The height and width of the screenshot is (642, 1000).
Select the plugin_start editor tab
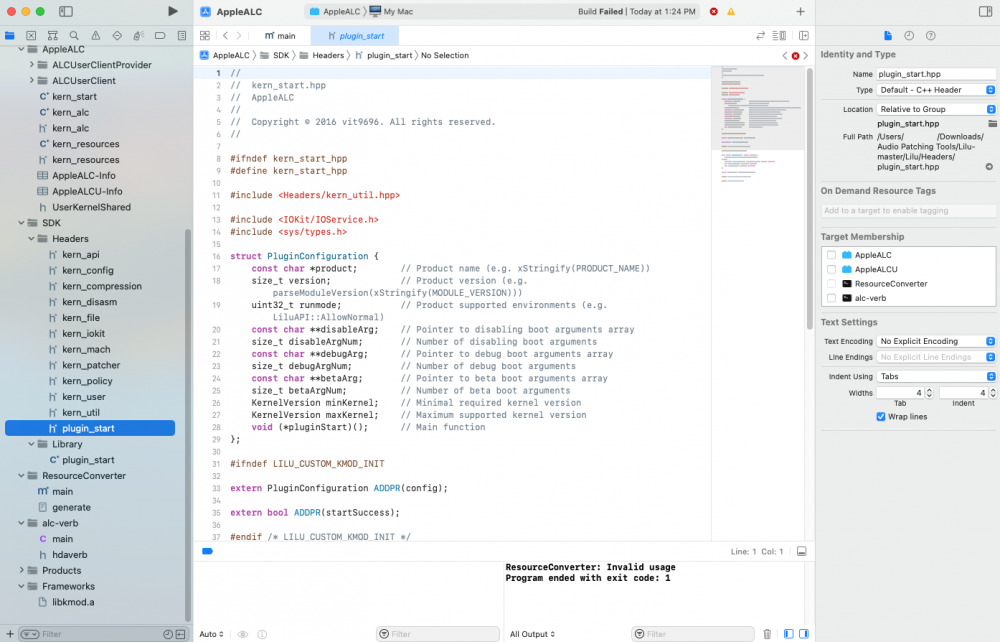(x=355, y=36)
